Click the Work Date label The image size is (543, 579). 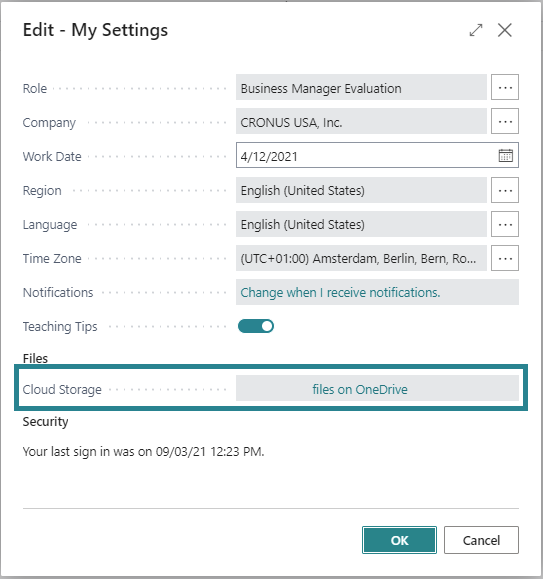tap(52, 157)
